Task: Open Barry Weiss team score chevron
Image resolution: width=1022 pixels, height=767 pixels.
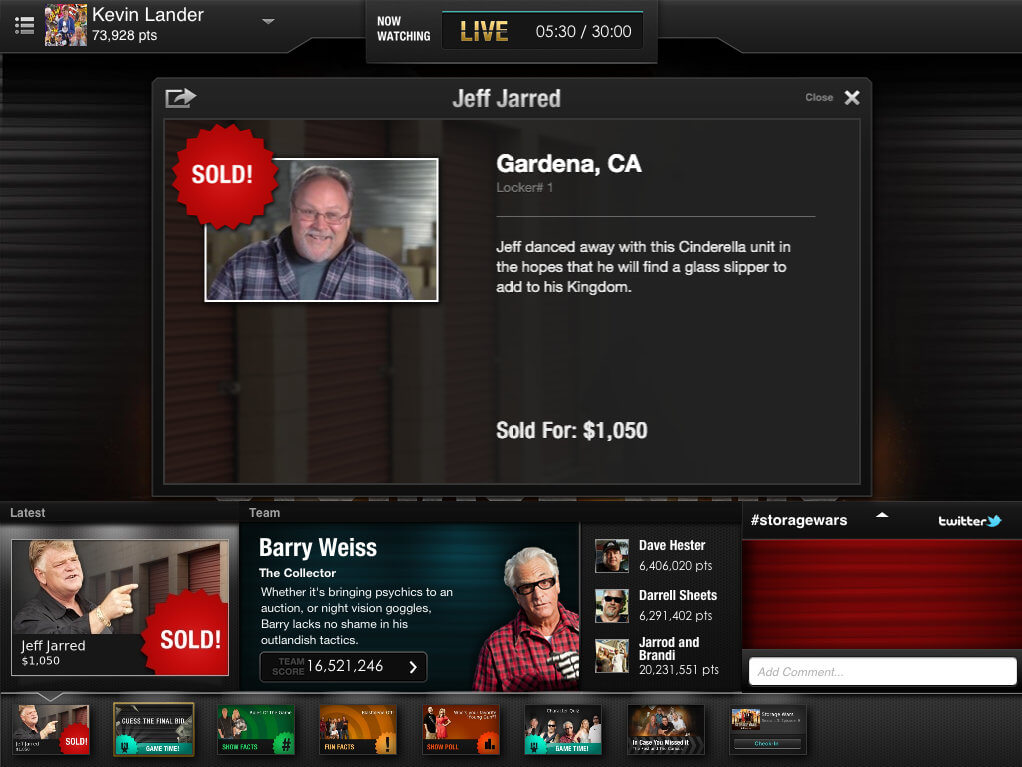Action: point(413,667)
